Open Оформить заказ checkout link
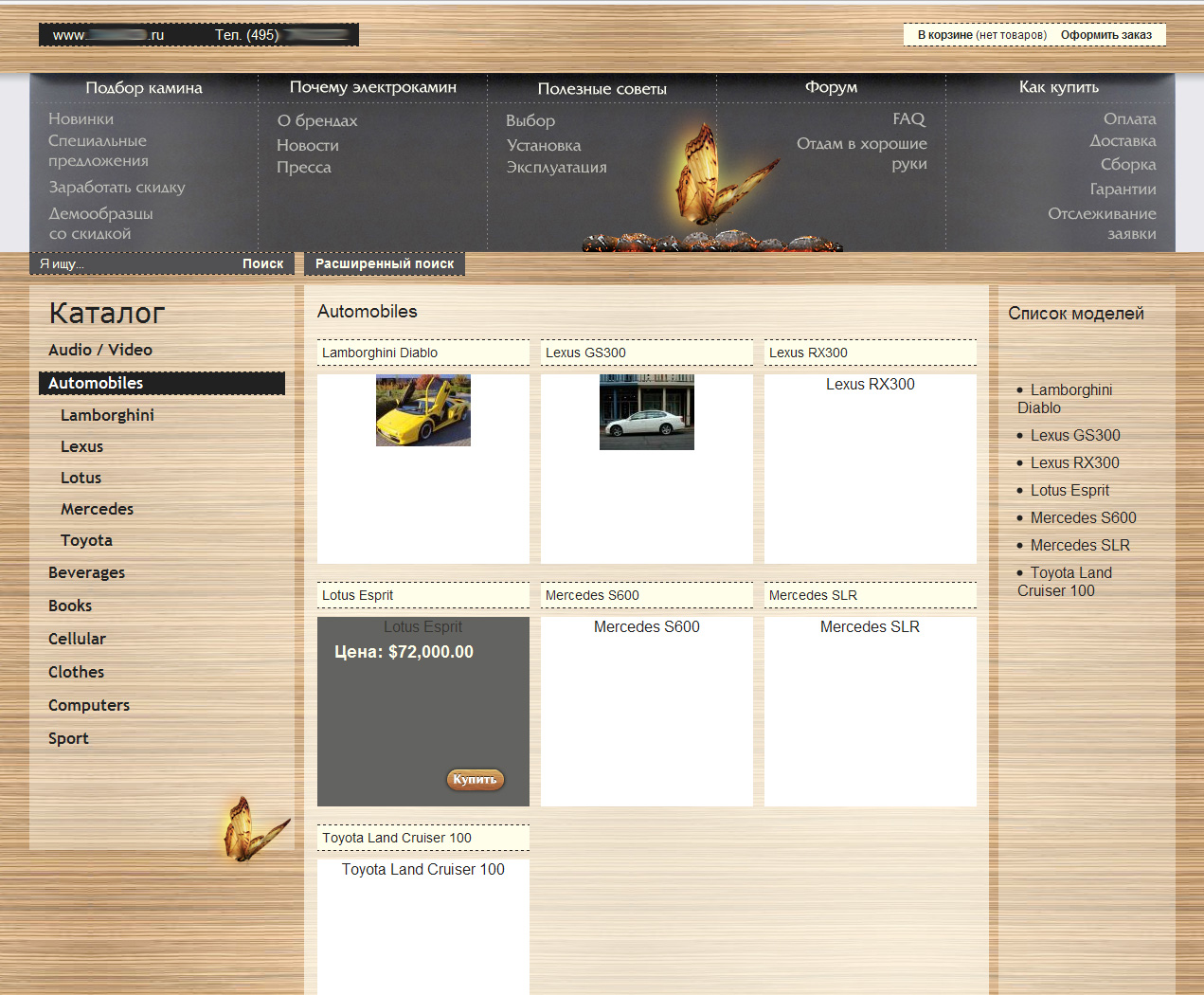The image size is (1204, 995). (1106, 35)
